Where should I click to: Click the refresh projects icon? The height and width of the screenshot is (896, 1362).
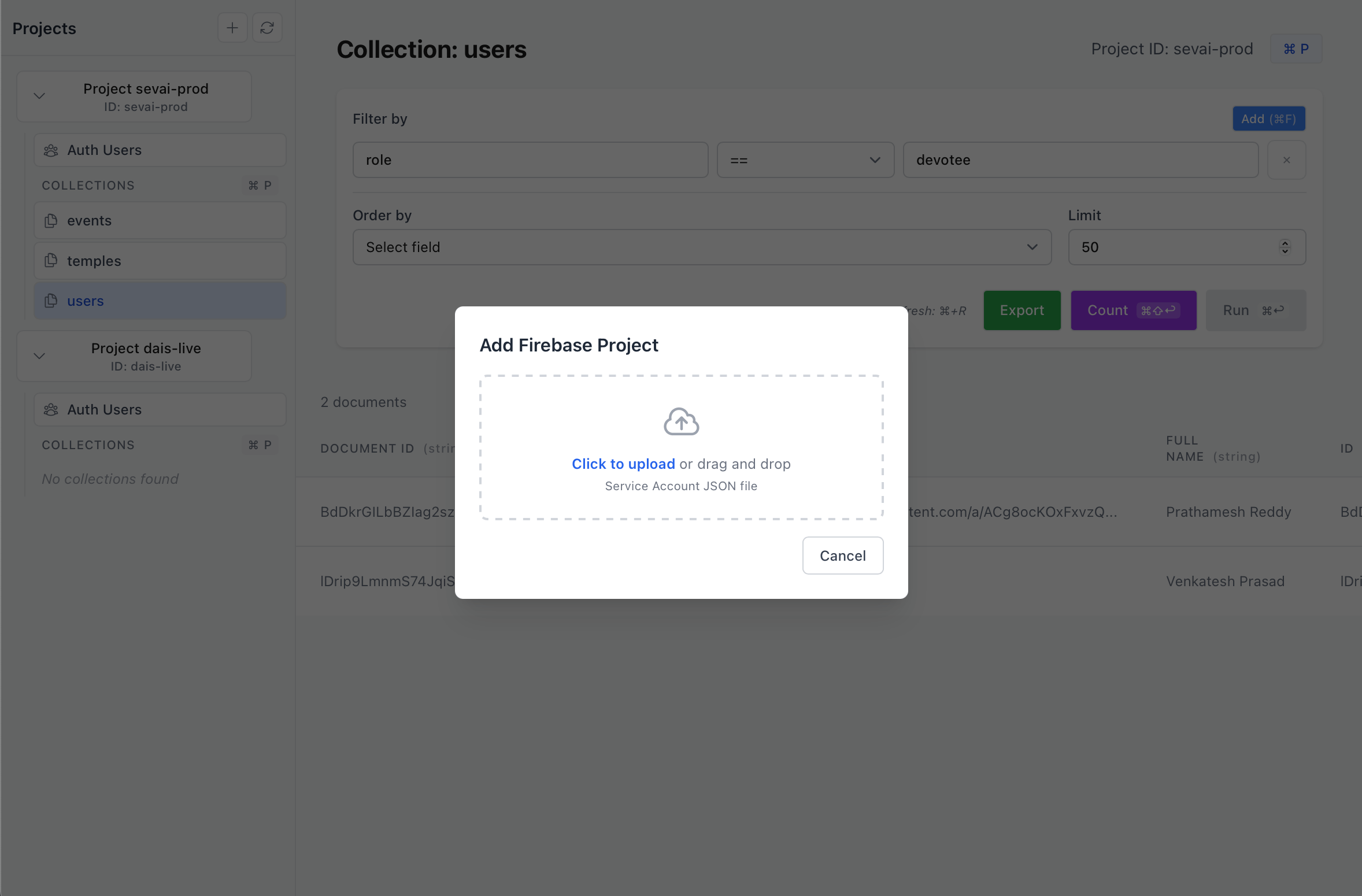(267, 27)
